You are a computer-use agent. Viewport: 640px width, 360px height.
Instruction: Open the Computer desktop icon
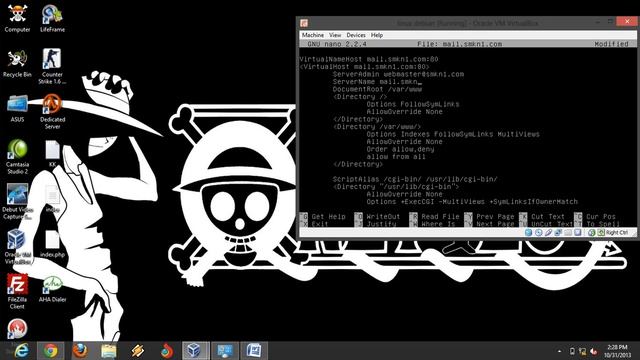click(17, 19)
